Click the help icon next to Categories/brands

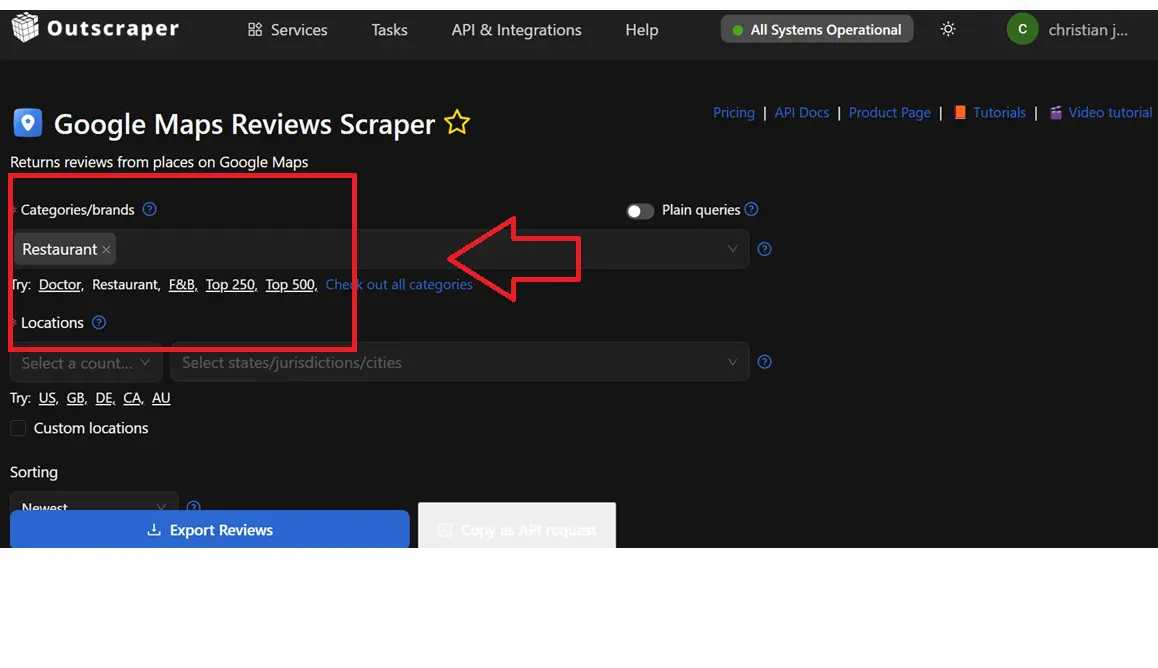150,209
